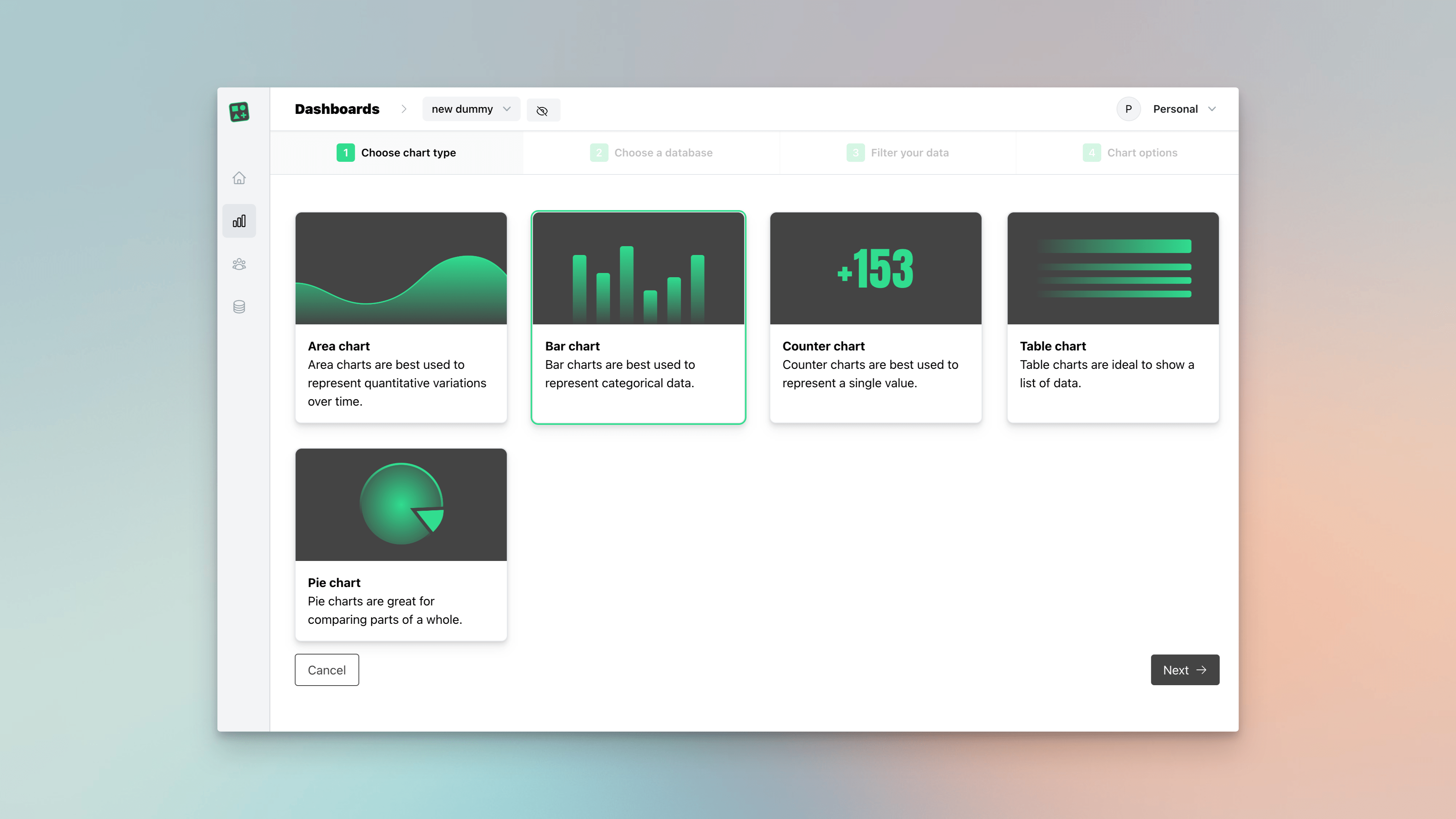
Task: Click the Dashboard home icon in sidebar
Action: [239, 178]
